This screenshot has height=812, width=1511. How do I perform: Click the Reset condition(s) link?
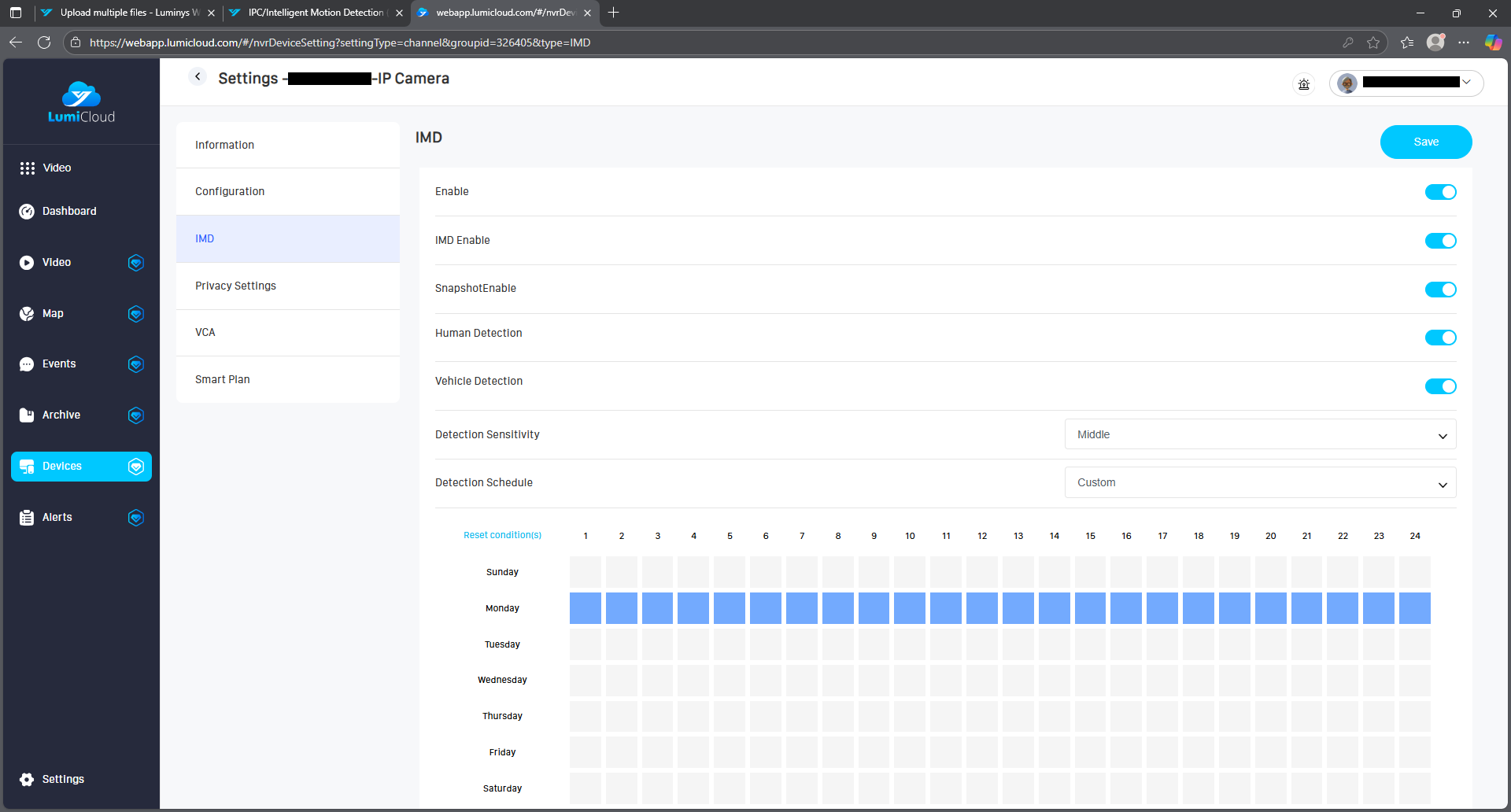coord(502,535)
